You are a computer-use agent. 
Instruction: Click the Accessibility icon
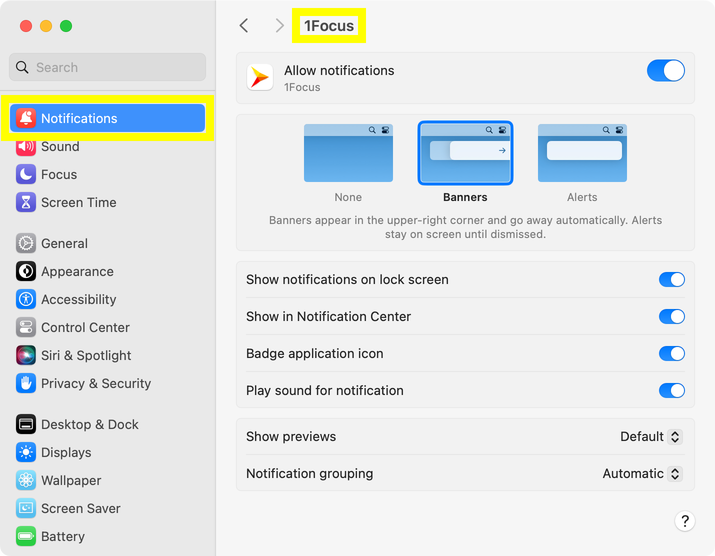click(x=26, y=299)
